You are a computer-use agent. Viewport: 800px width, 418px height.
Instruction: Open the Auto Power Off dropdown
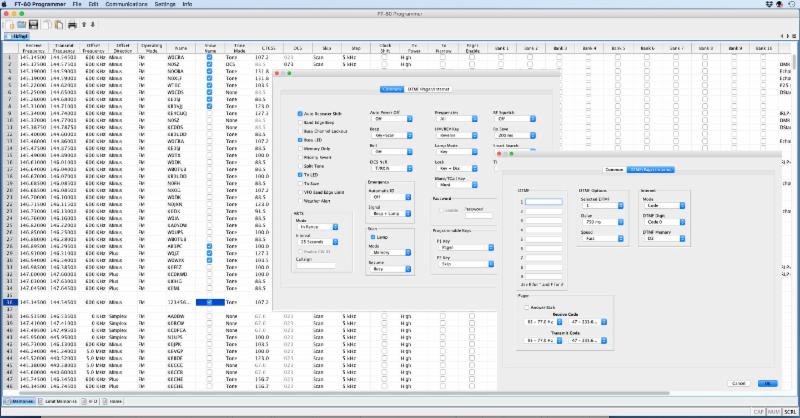pos(390,119)
